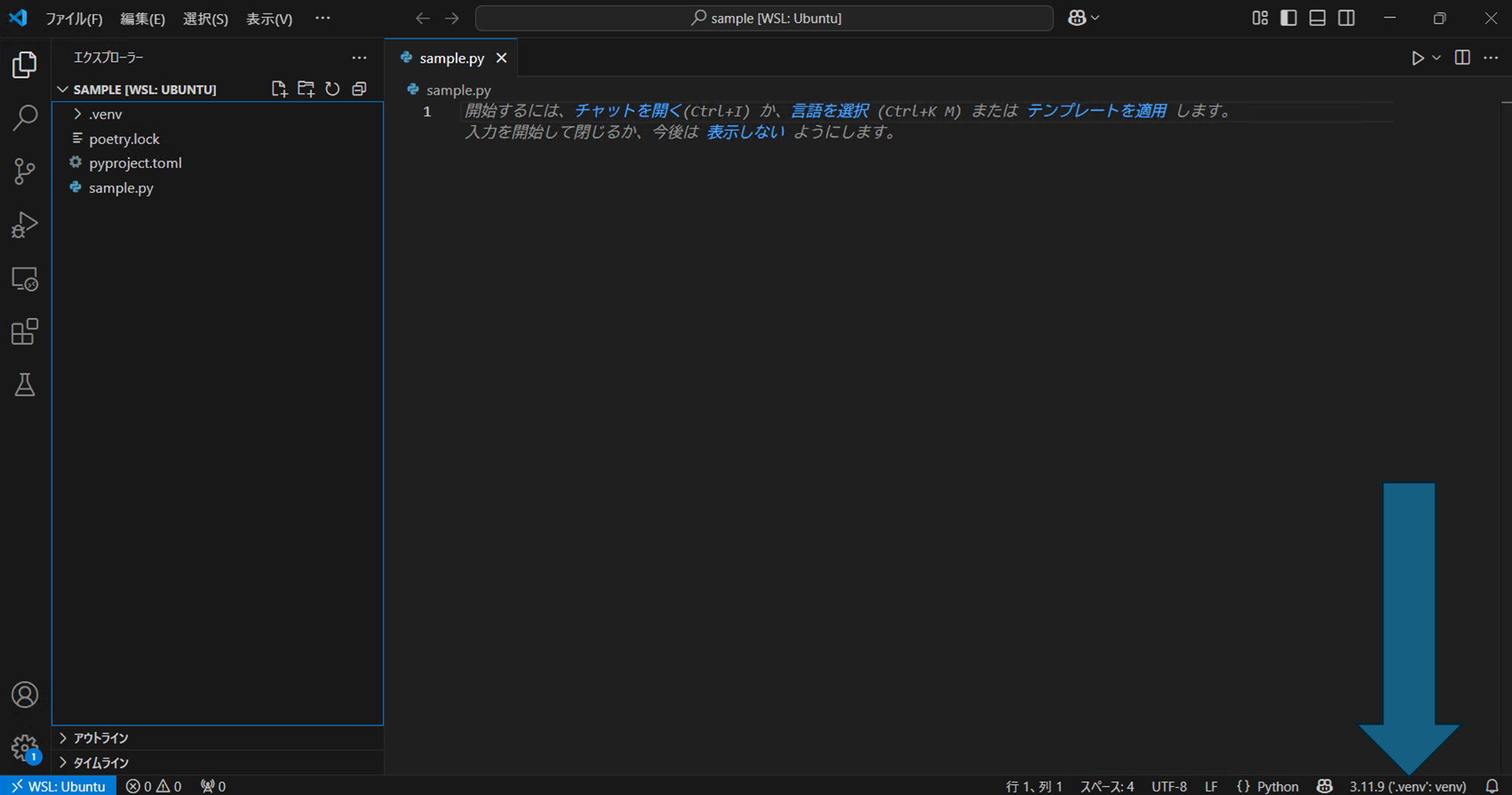Select the 3.11.9 ('.venv': venv) interpreter
The width and height of the screenshot is (1512, 795).
coord(1408,787)
